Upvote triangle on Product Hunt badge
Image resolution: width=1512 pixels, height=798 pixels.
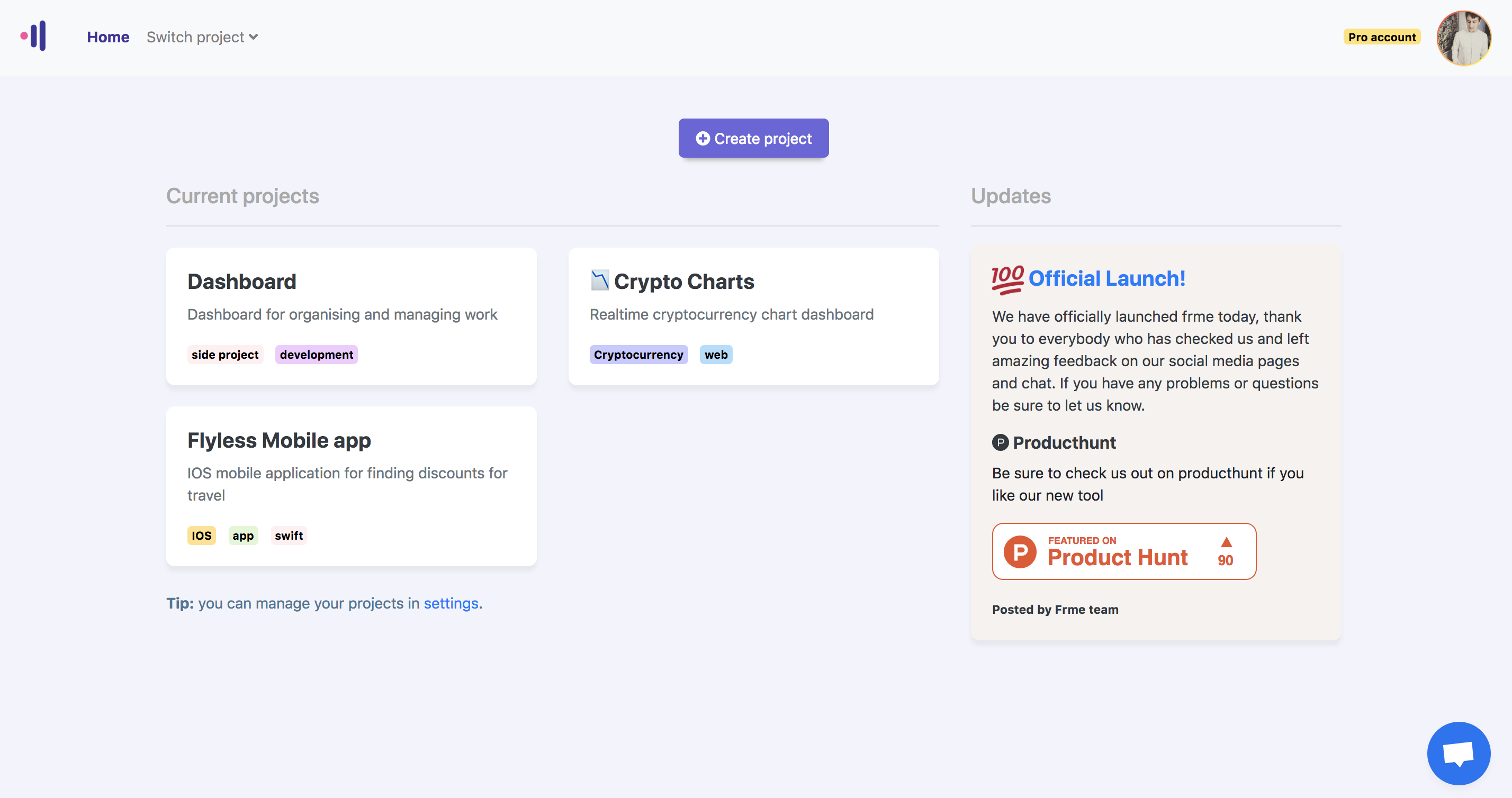tap(1226, 541)
